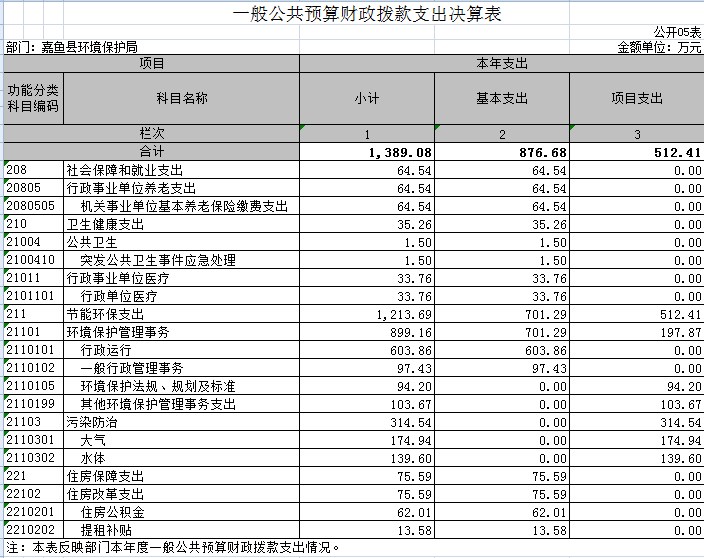The width and height of the screenshot is (704, 558).
Task: Click the 污染防治 cell
Action: click(x=182, y=422)
